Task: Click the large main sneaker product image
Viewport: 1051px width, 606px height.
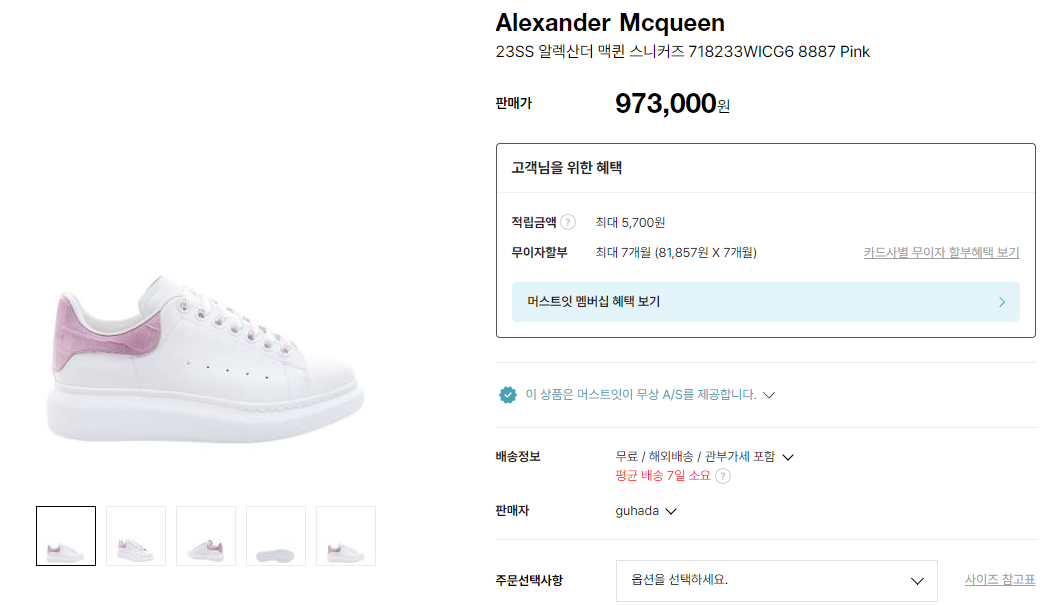Action: coord(205,360)
